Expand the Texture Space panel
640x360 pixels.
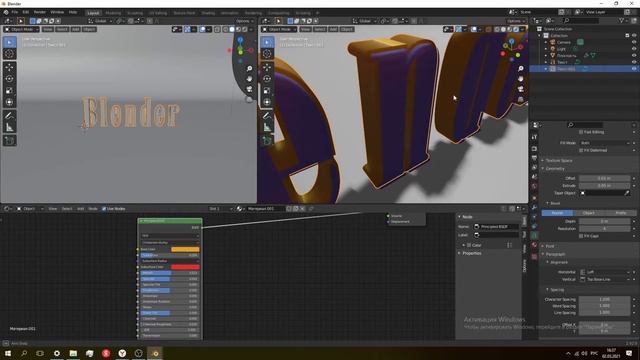click(x=558, y=160)
